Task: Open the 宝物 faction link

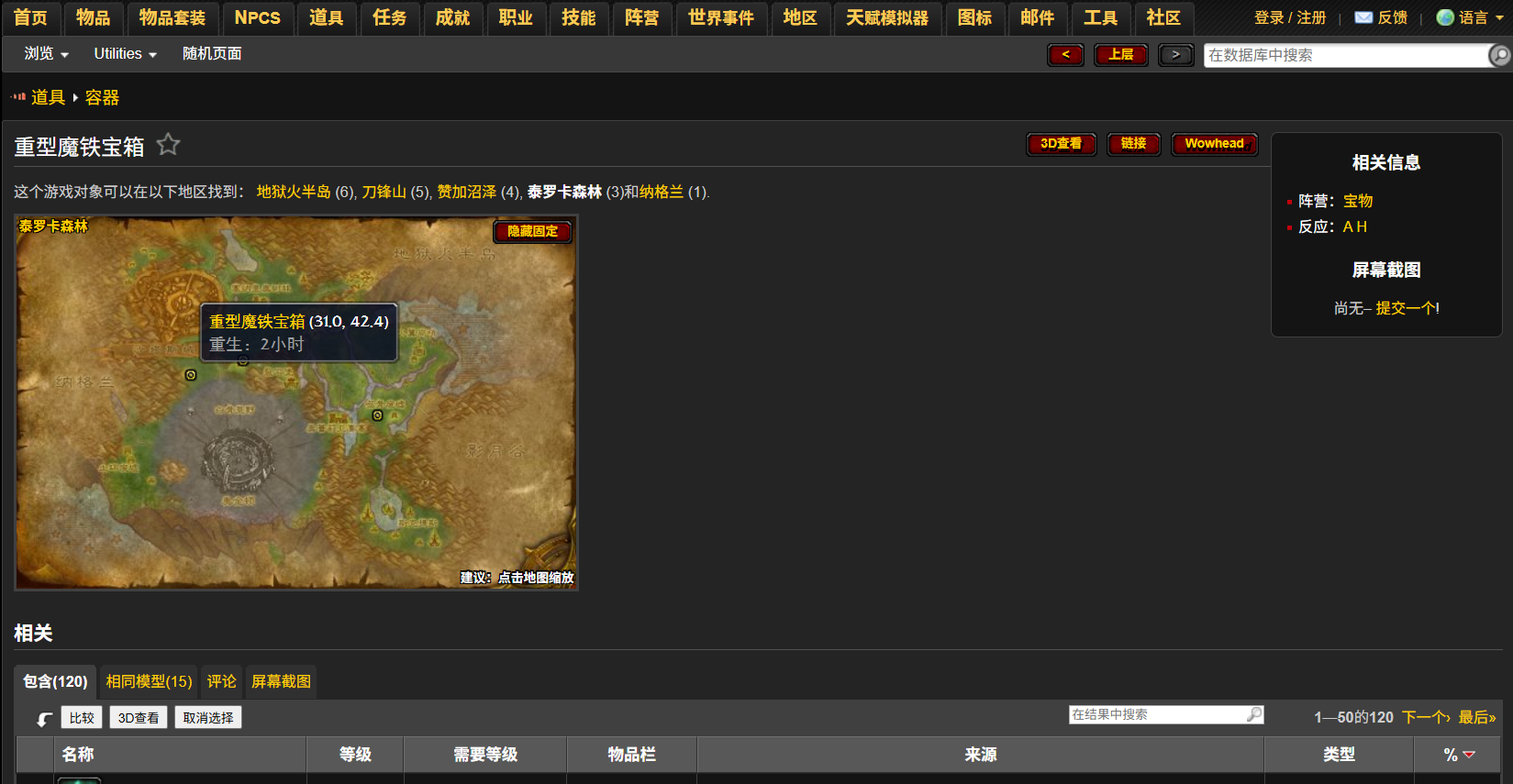Action: (1358, 201)
